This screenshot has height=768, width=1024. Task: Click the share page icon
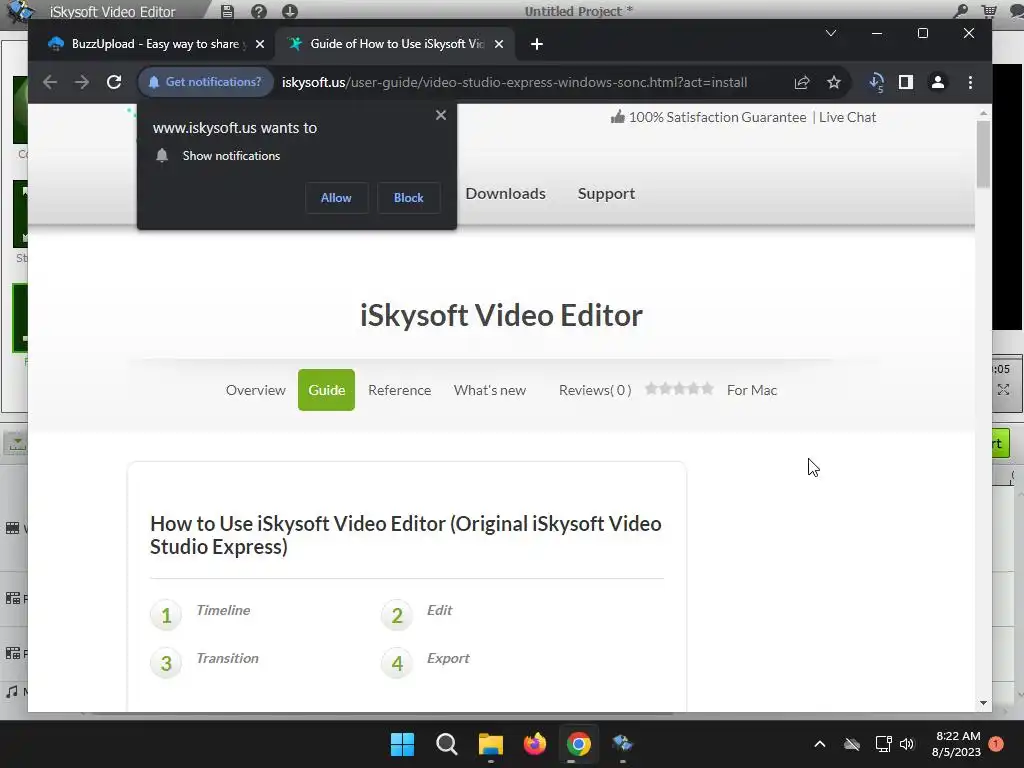point(802,82)
